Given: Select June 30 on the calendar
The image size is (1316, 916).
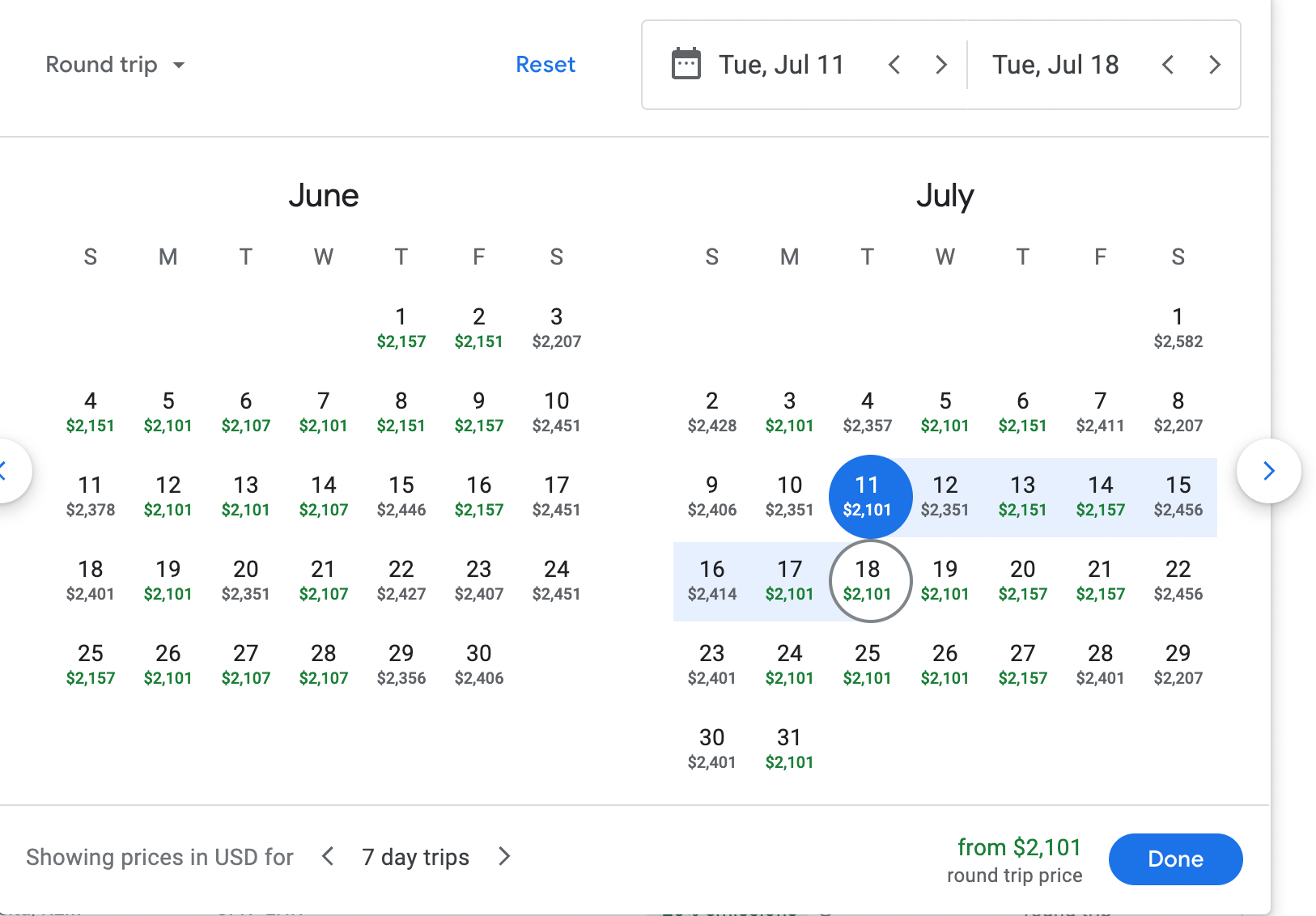Looking at the screenshot, I should tap(479, 664).
